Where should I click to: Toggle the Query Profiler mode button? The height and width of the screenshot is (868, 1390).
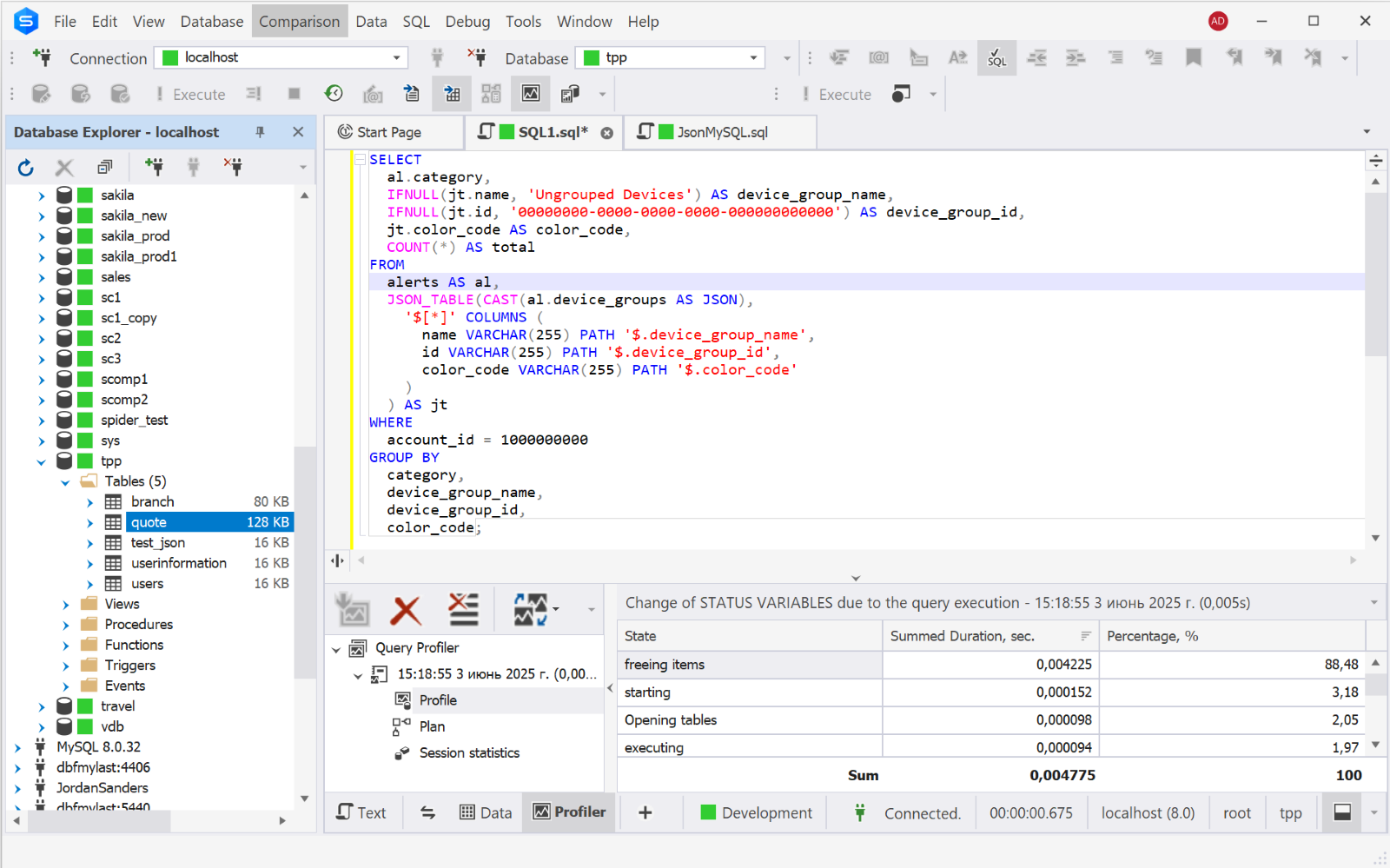(x=531, y=93)
